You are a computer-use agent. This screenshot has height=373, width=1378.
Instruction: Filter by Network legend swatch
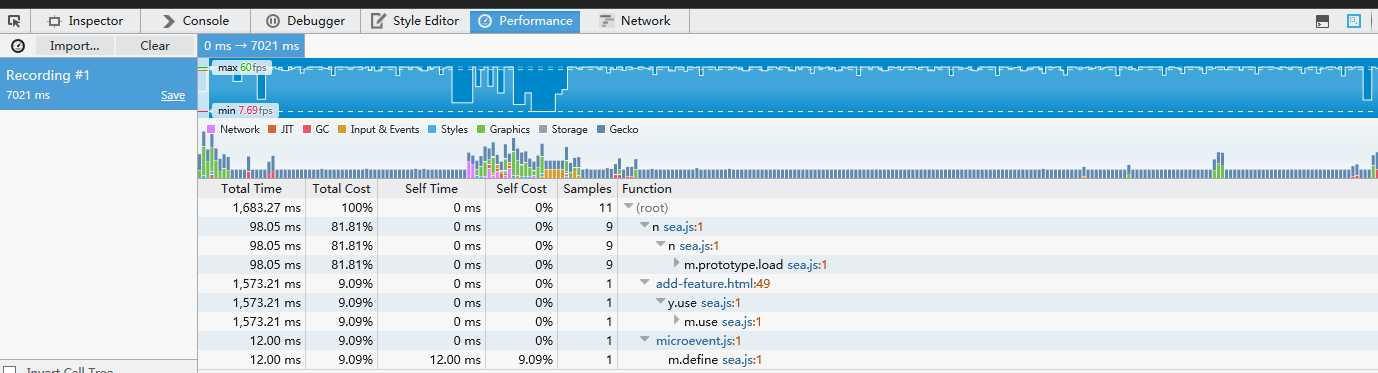[x=212, y=130]
